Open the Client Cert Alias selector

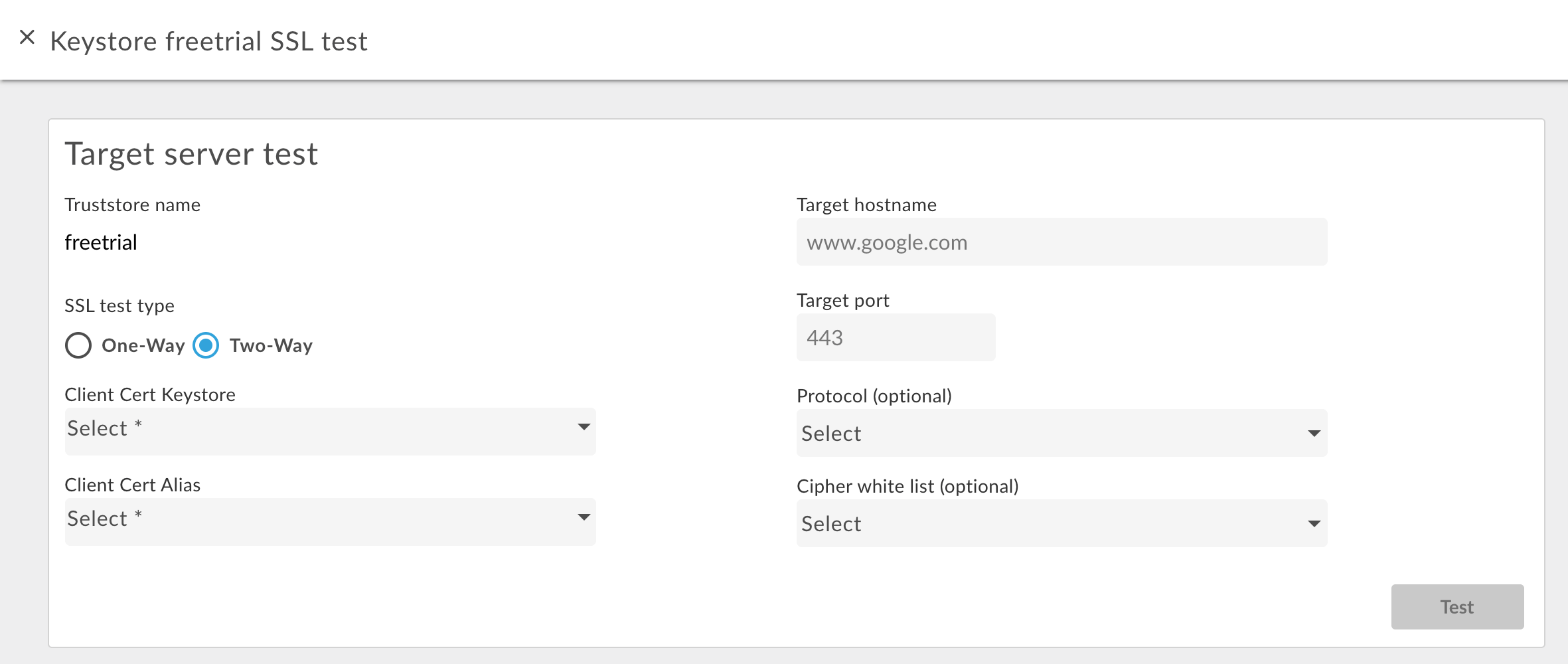(x=330, y=521)
